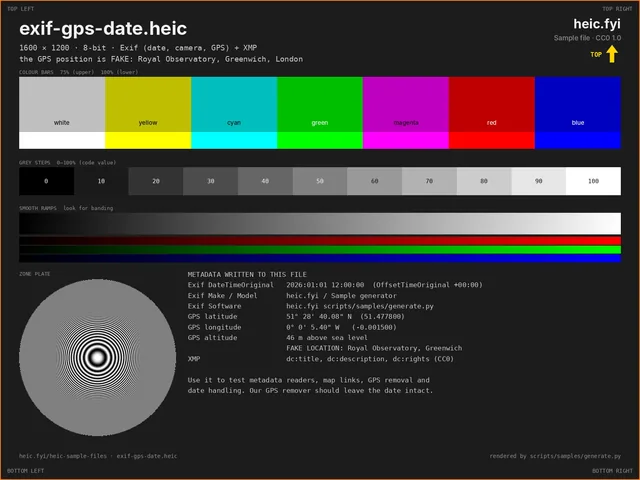The width and height of the screenshot is (640, 480).
Task: Pick the grey step labelled 40
Action: point(265,181)
